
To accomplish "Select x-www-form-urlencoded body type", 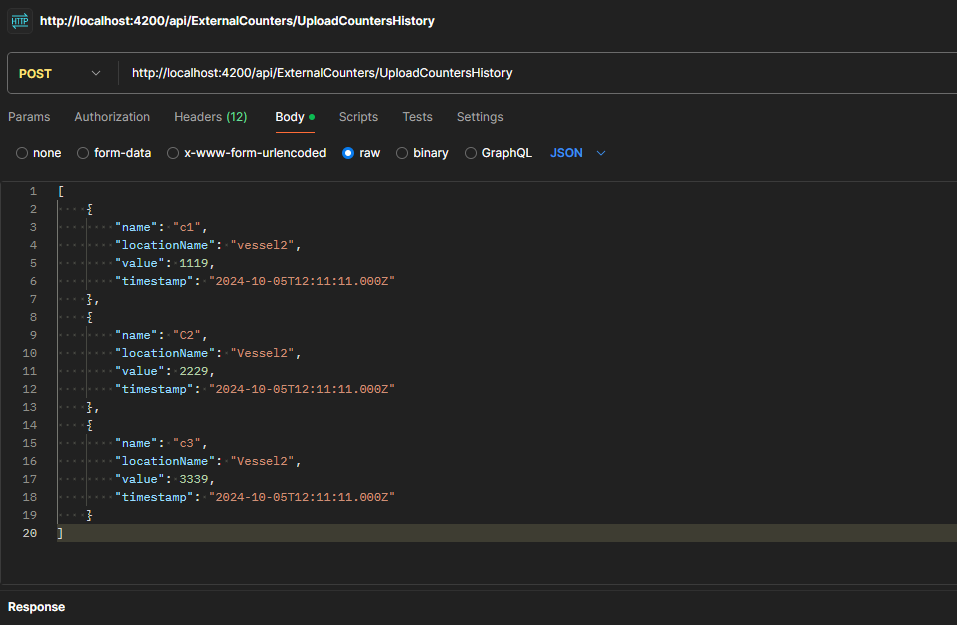I will tap(173, 153).
